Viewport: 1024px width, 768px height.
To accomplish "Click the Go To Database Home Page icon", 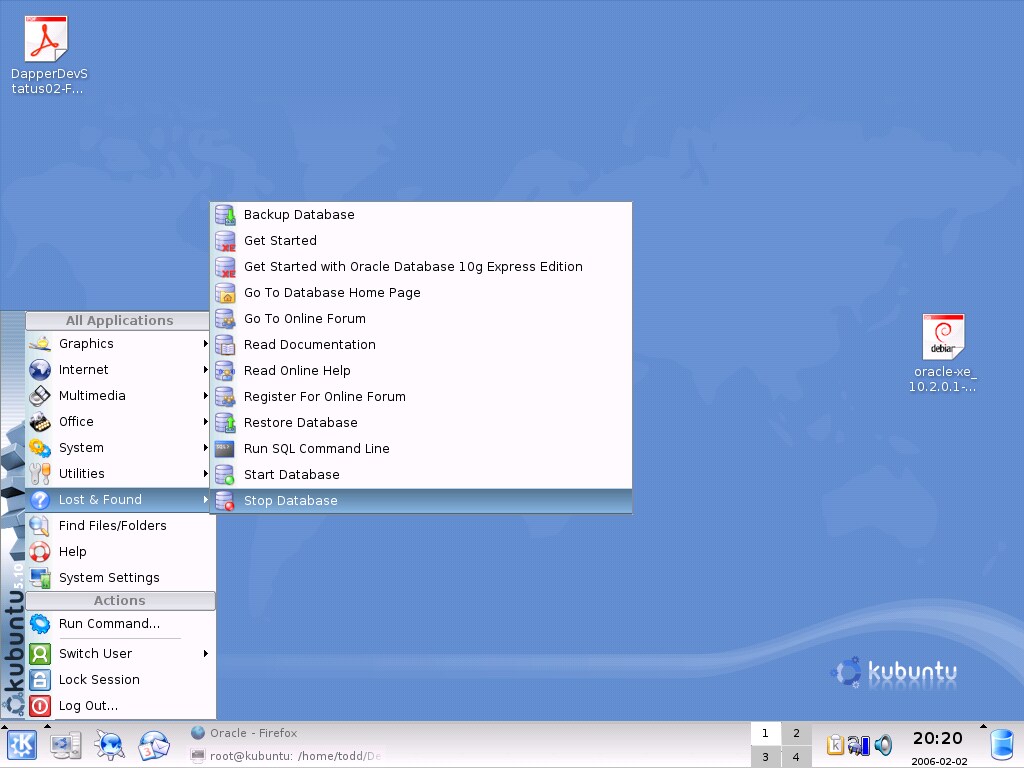I will coord(225,293).
